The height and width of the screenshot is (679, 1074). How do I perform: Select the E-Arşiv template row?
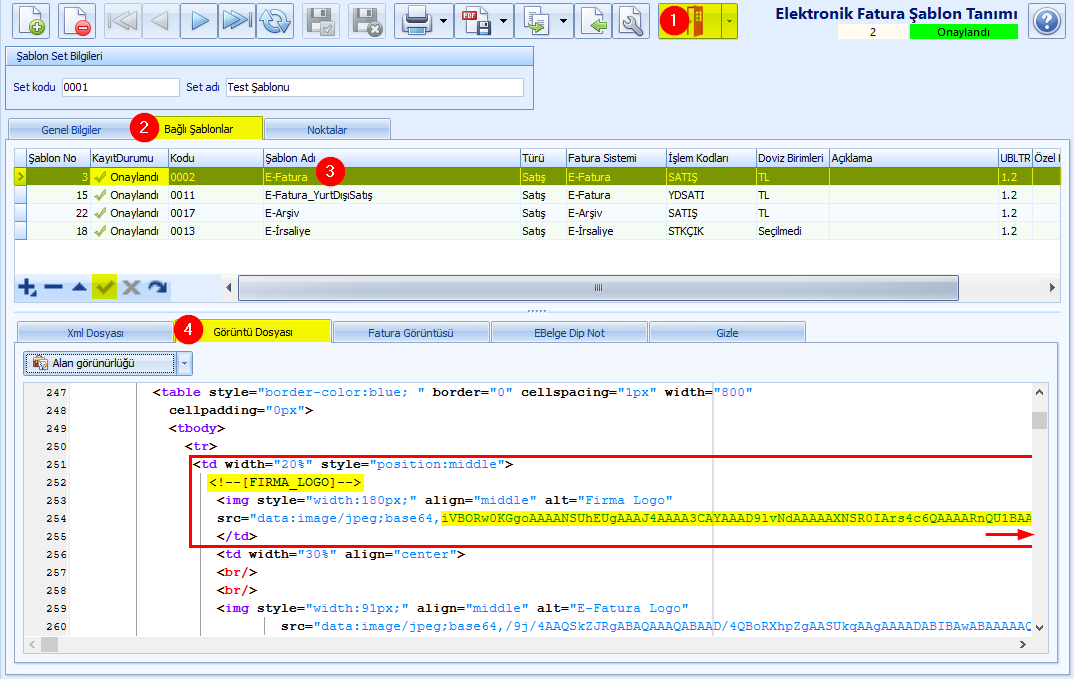pos(537,213)
